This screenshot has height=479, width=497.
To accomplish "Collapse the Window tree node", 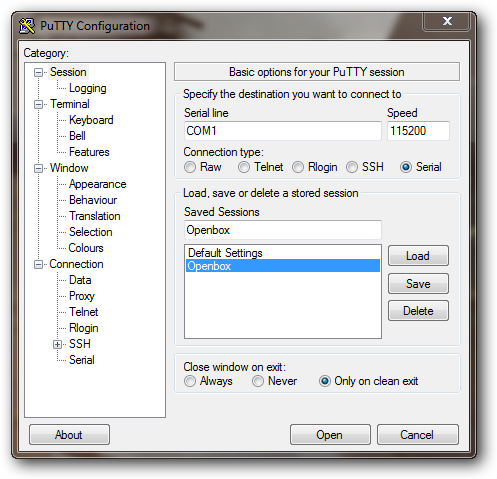I will pos(39,168).
